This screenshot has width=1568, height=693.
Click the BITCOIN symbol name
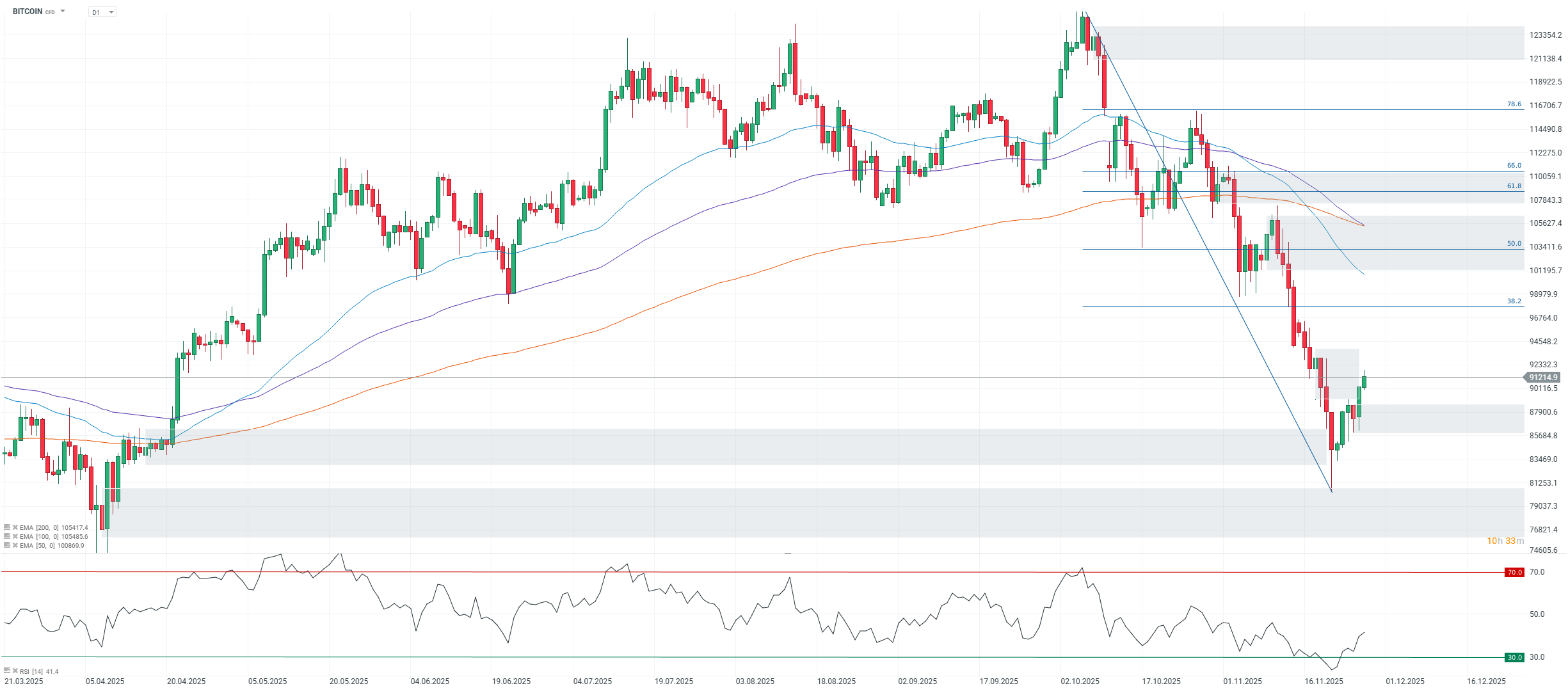tap(28, 12)
